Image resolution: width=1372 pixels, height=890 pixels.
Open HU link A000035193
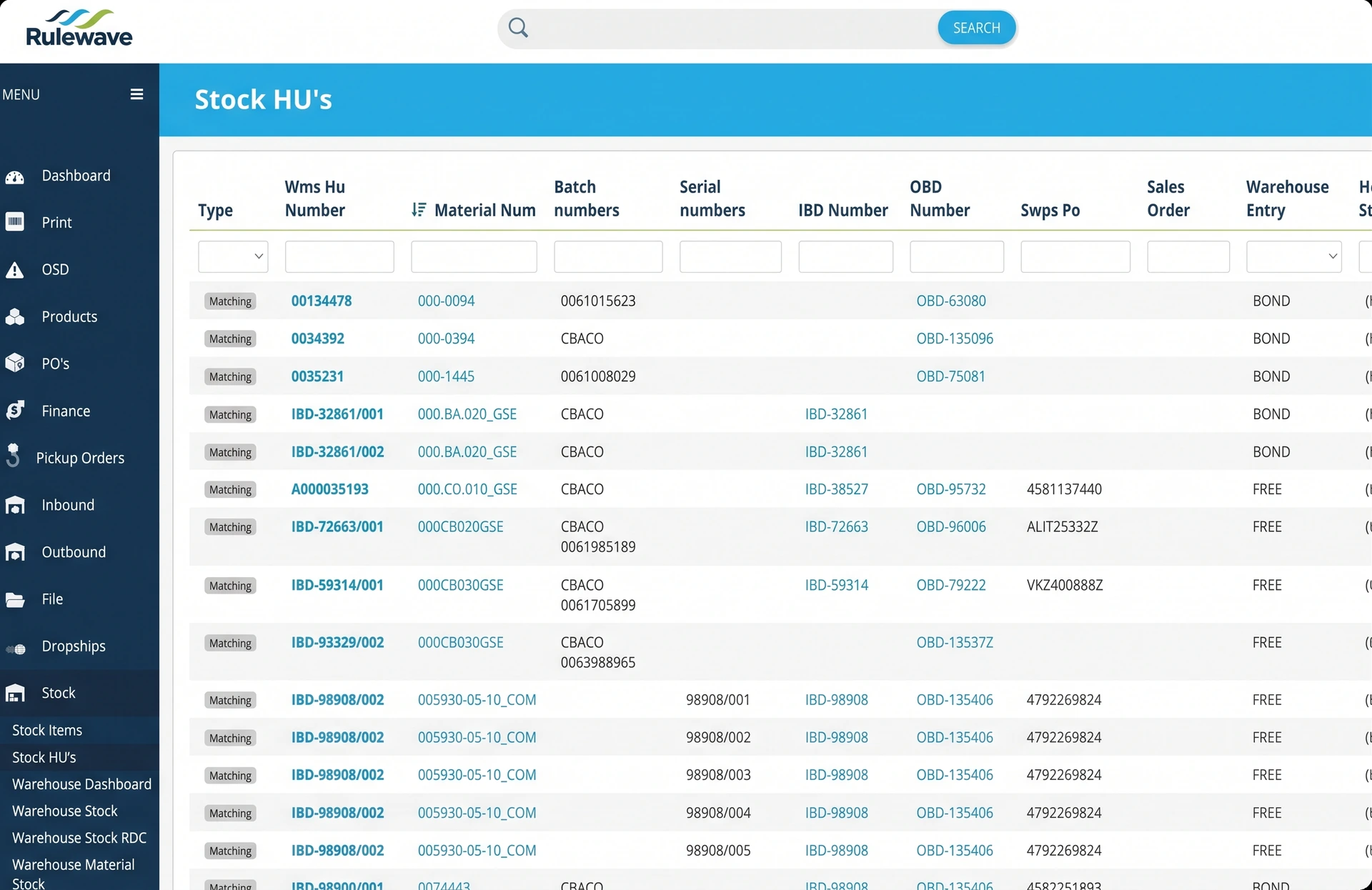(x=330, y=489)
